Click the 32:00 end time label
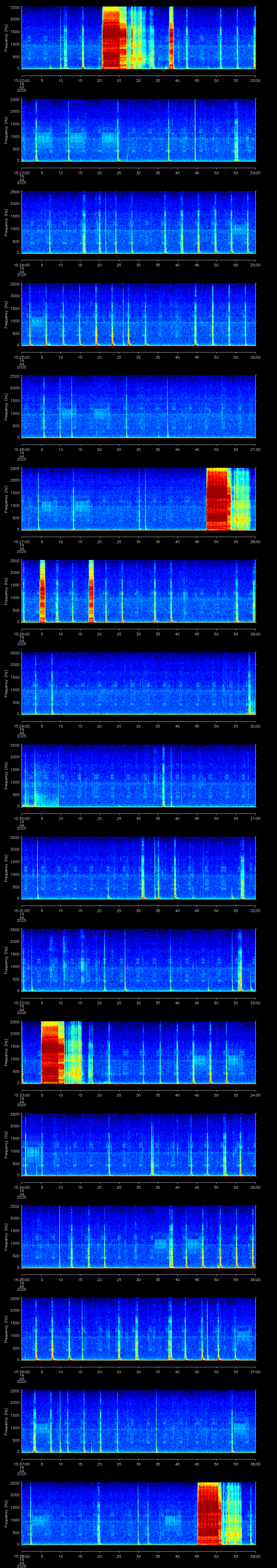 click(255, 910)
